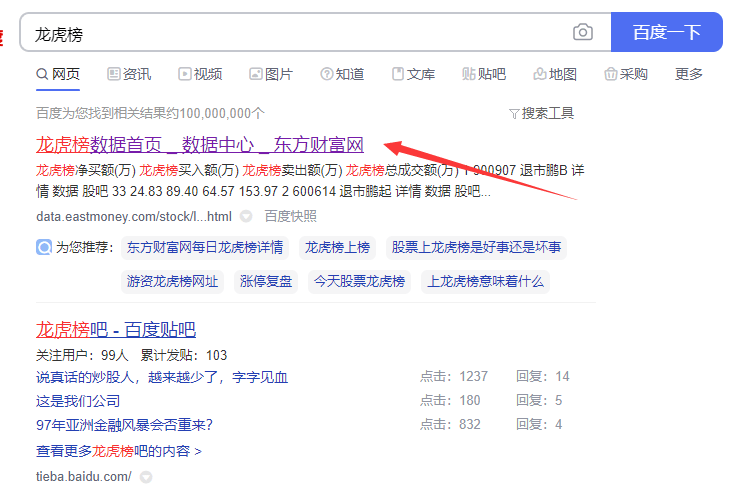
Task: Open the 贴吧 tab
Action: click(x=484, y=74)
